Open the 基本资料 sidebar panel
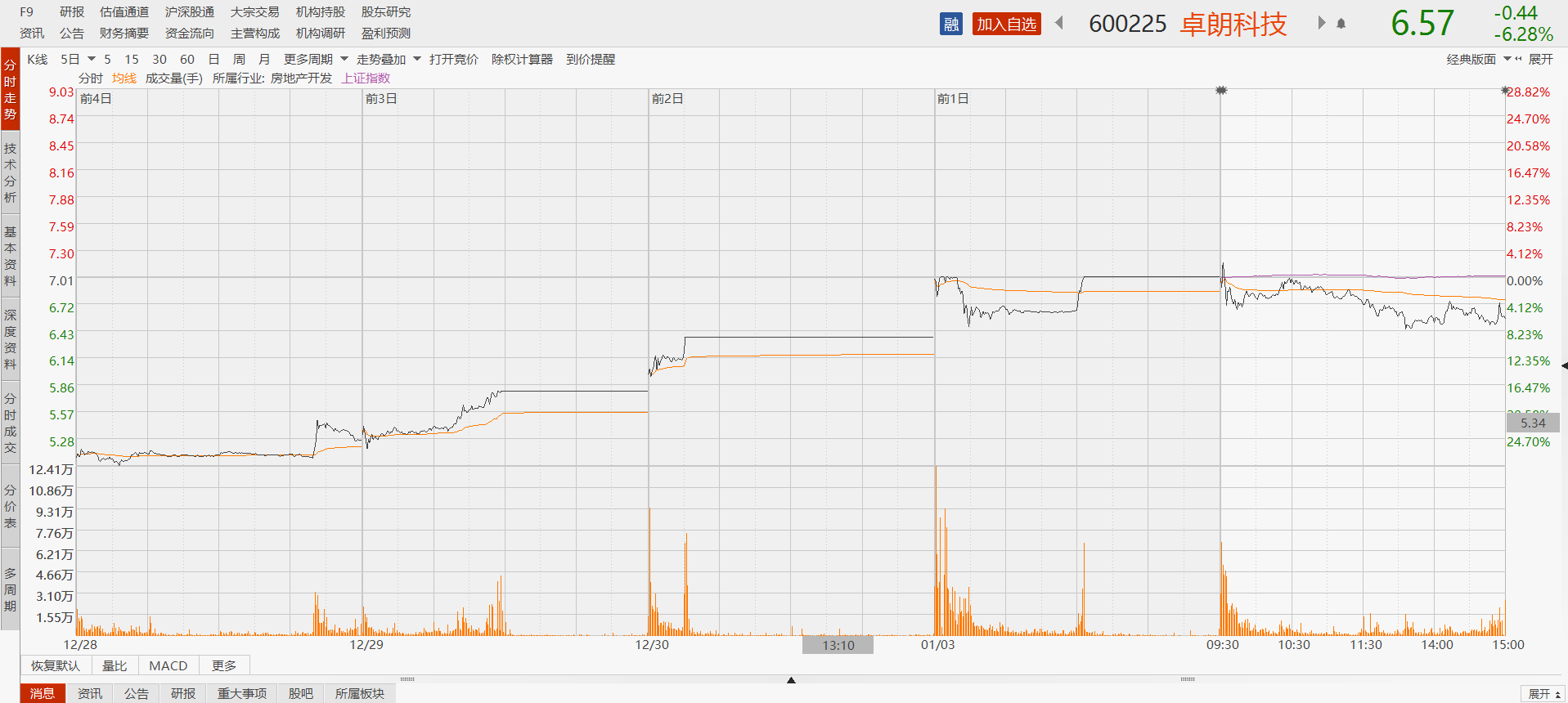 pyautogui.click(x=10, y=256)
